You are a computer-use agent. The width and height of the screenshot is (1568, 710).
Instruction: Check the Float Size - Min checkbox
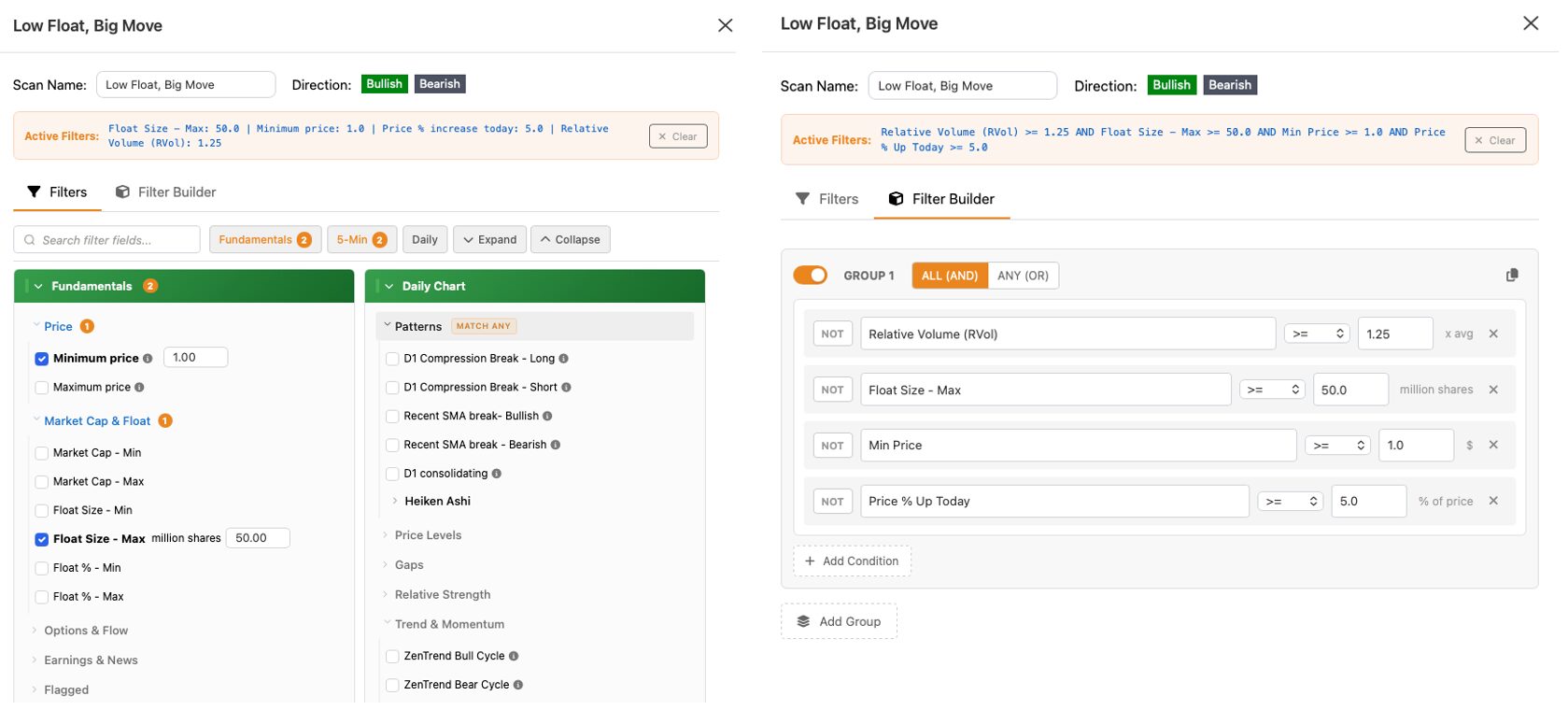pos(42,511)
